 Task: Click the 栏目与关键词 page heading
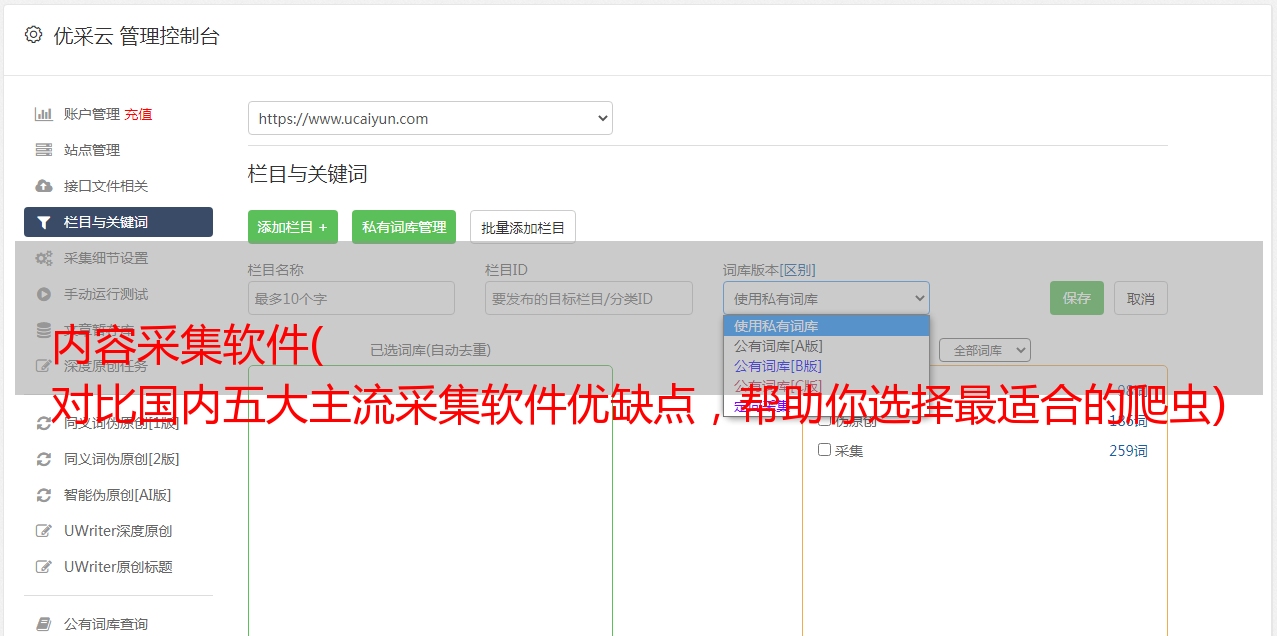pyautogui.click(x=308, y=174)
